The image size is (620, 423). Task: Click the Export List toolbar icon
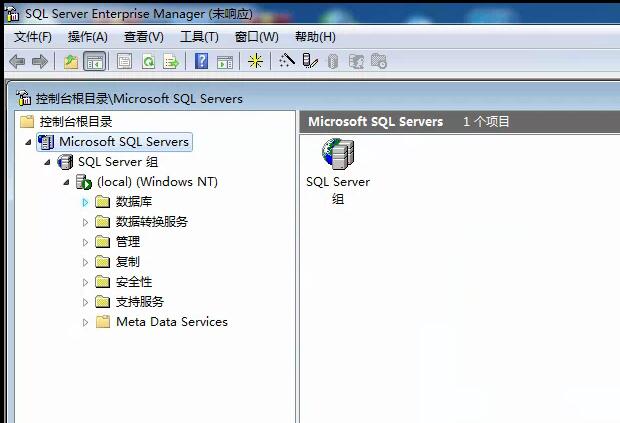(171, 62)
